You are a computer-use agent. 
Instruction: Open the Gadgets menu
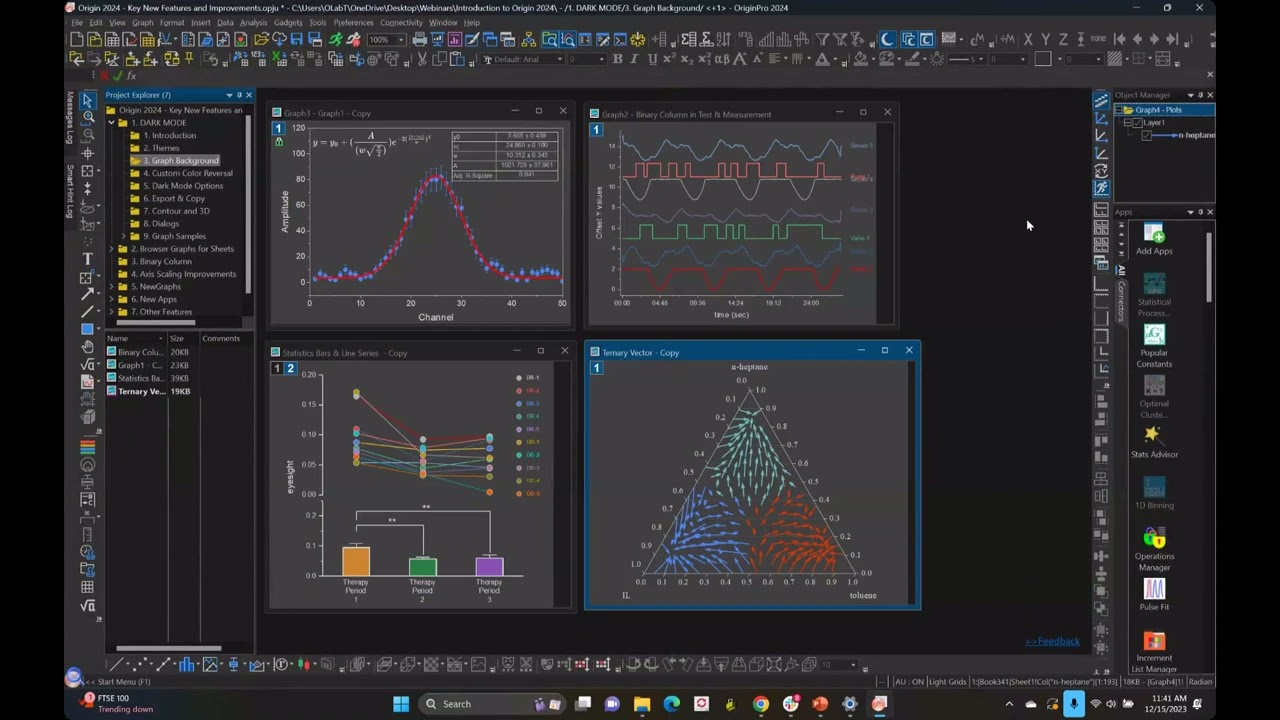pyautogui.click(x=288, y=22)
